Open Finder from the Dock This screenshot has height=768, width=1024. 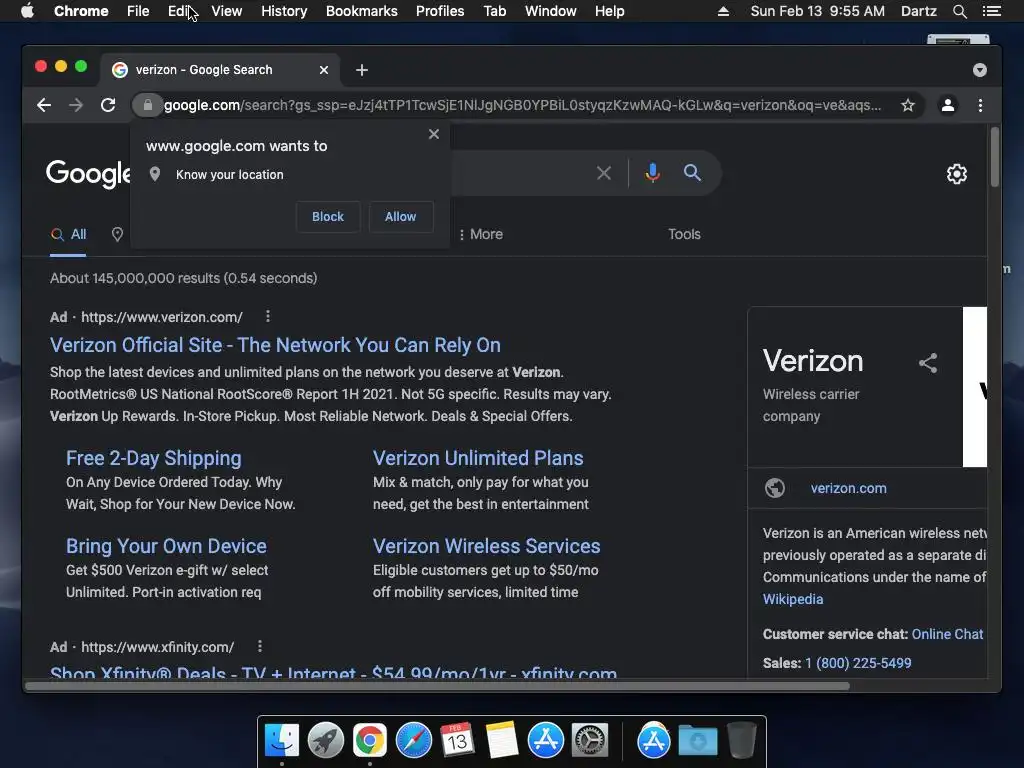point(282,741)
